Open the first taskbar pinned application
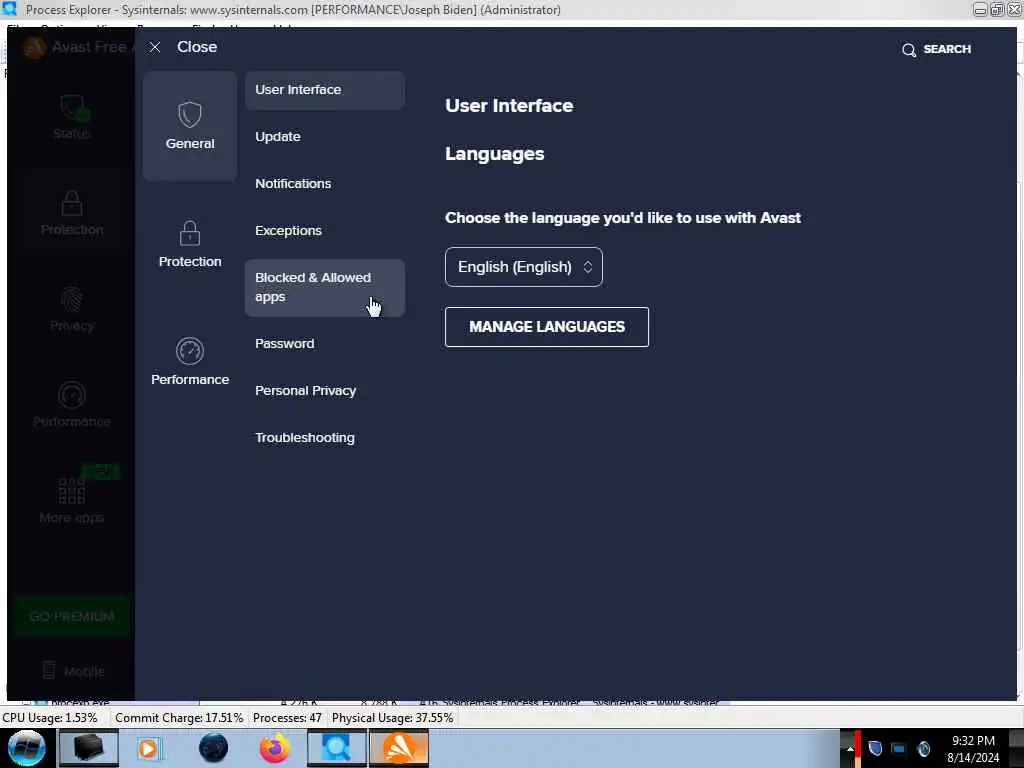Screen dimensions: 1024x768 88,748
